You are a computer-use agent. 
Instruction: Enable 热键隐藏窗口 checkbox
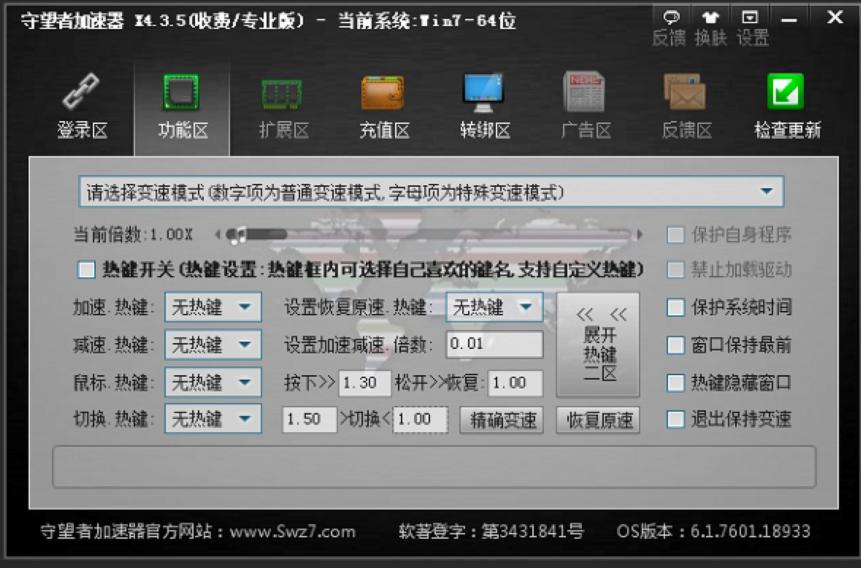pyautogui.click(x=675, y=382)
